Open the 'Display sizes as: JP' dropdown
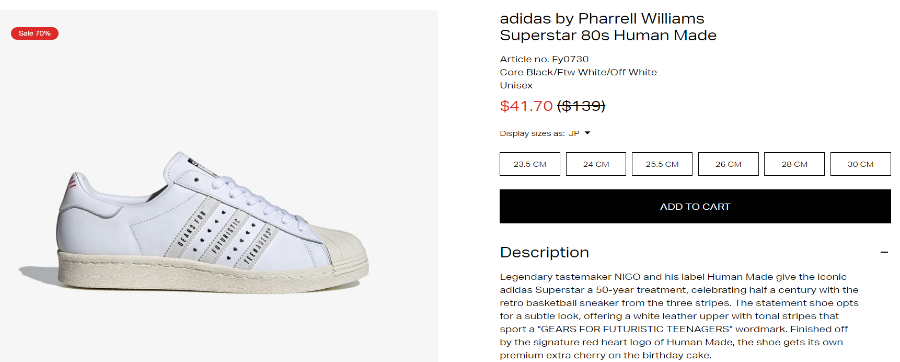 pyautogui.click(x=545, y=133)
